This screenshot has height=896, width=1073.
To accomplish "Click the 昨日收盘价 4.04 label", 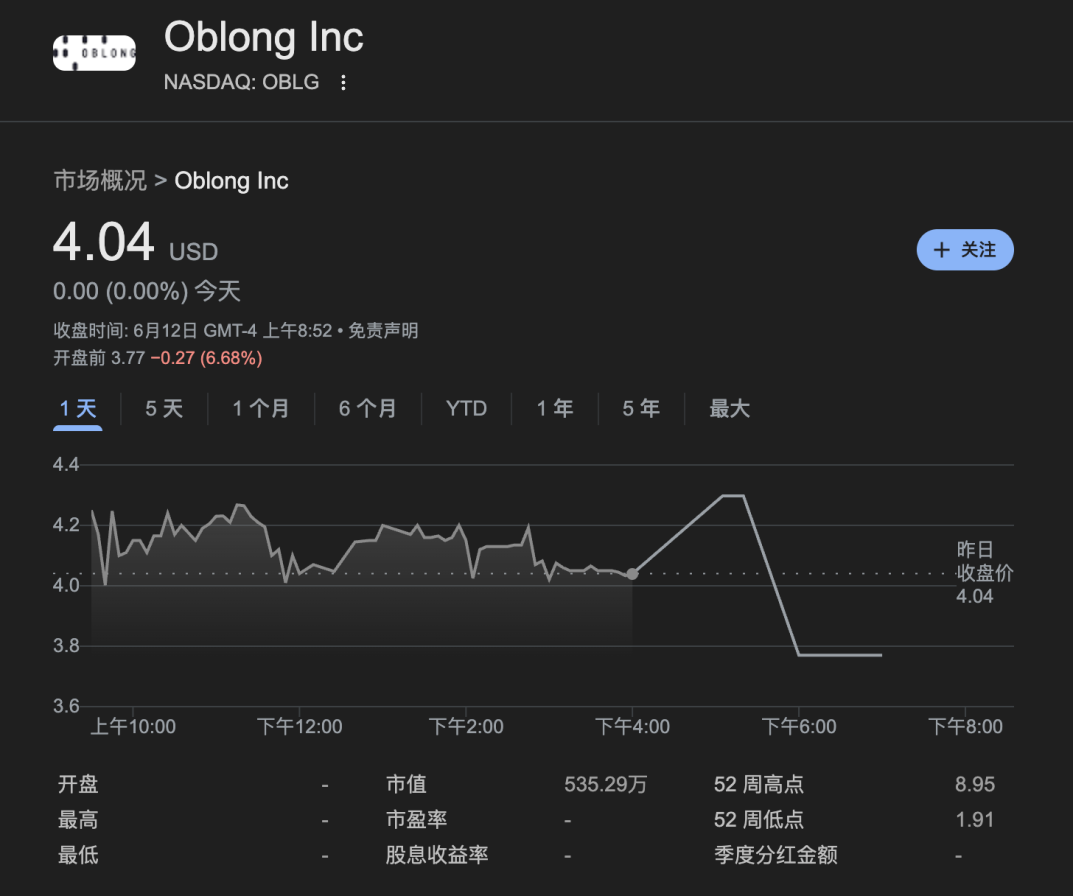I will pyautogui.click(x=984, y=573).
